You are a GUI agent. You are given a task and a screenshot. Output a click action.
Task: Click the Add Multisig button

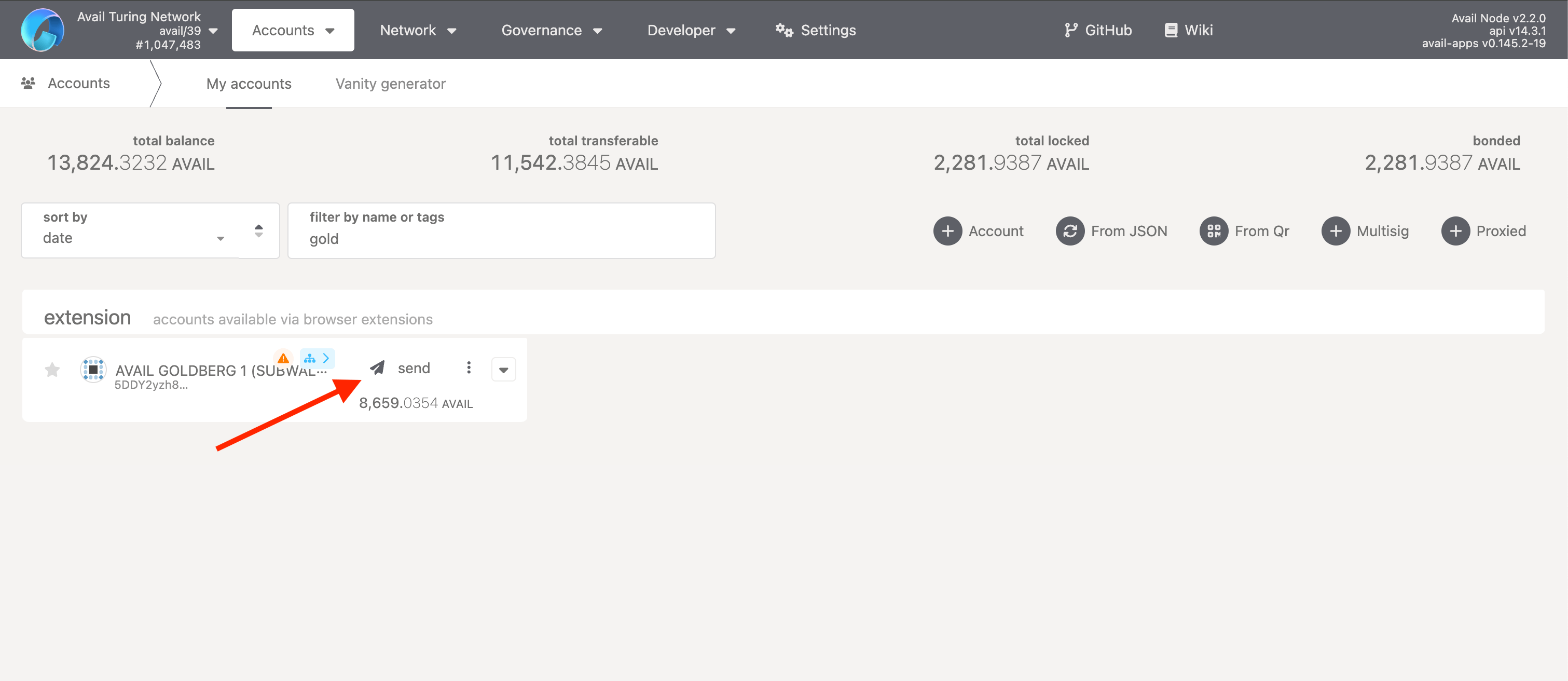pyautogui.click(x=1366, y=231)
